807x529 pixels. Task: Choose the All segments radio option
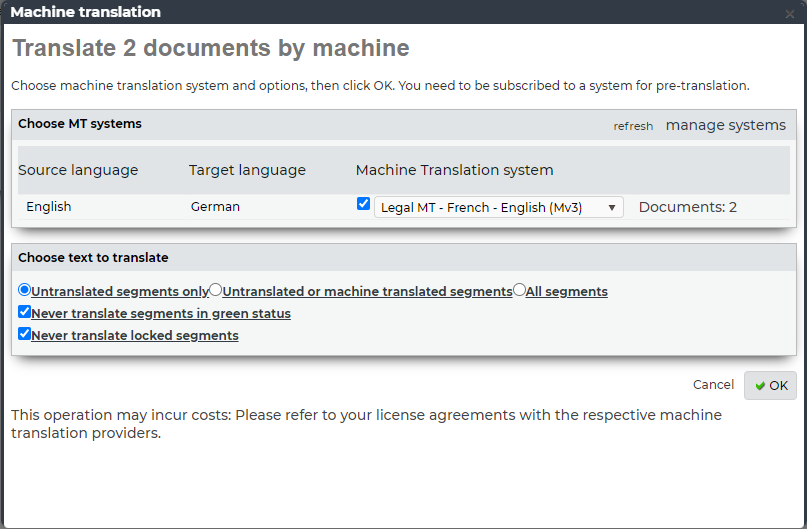click(519, 290)
